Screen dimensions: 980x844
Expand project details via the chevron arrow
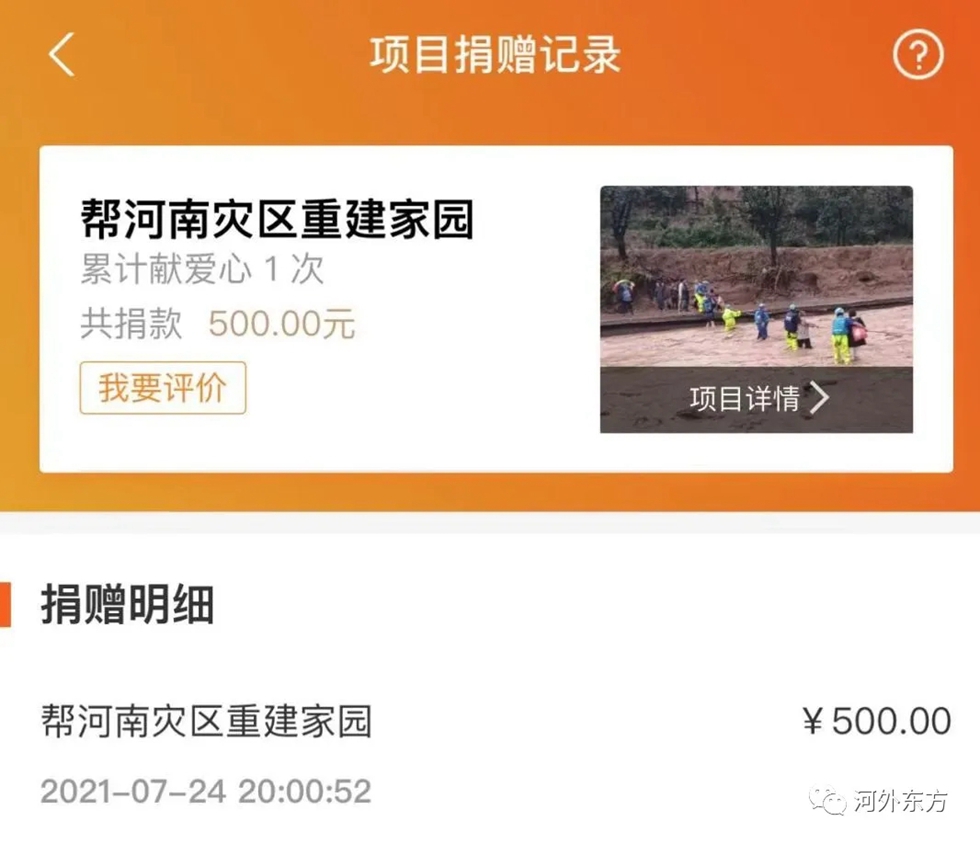819,398
